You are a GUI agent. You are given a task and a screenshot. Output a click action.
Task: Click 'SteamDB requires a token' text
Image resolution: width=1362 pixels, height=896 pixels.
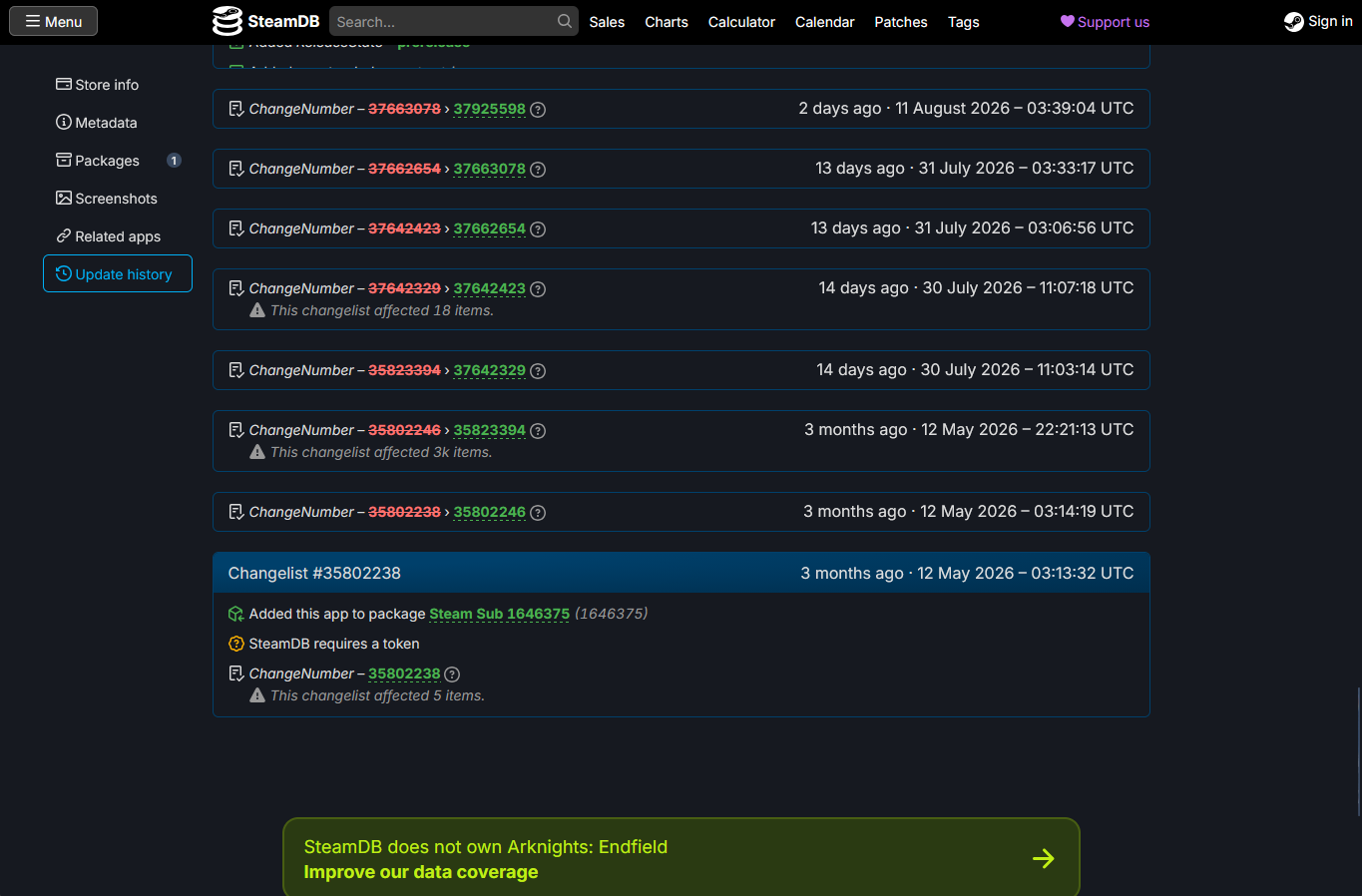coord(334,644)
